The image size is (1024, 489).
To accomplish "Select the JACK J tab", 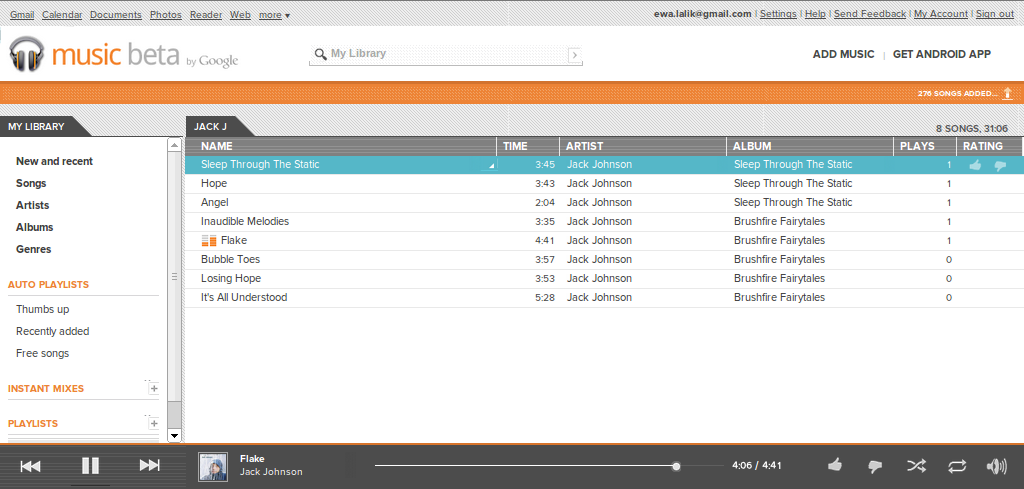I will 213,127.
